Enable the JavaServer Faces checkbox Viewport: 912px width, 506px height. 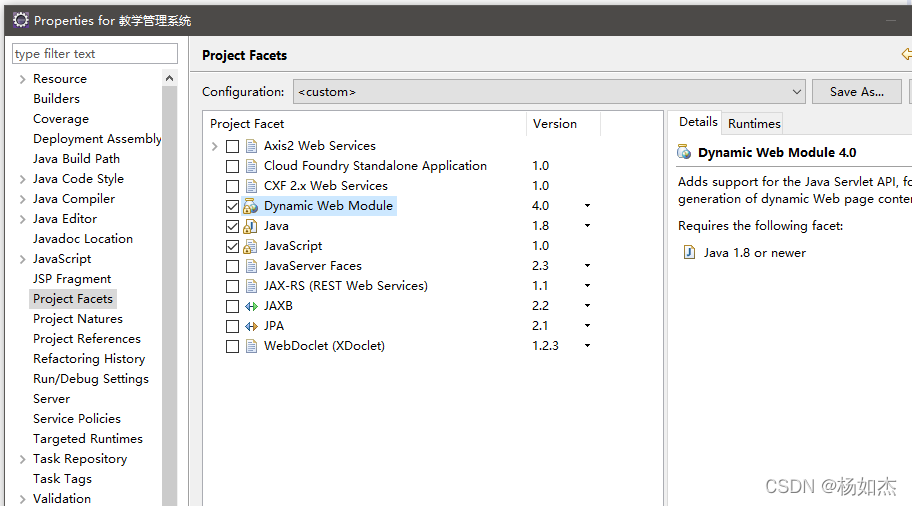click(x=233, y=266)
